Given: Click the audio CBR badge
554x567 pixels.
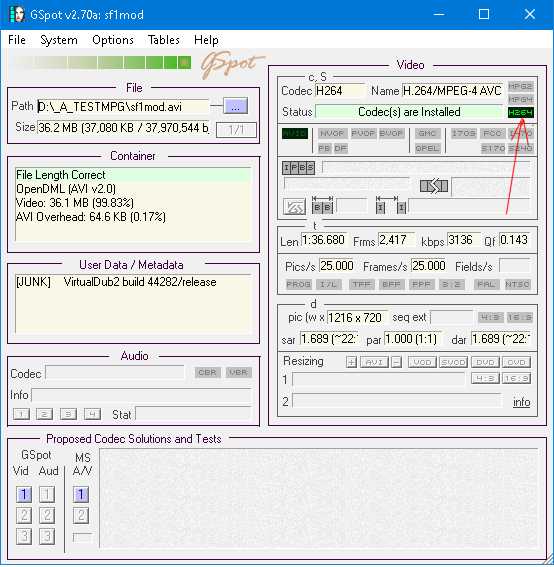Looking at the screenshot, I should coord(208,372).
